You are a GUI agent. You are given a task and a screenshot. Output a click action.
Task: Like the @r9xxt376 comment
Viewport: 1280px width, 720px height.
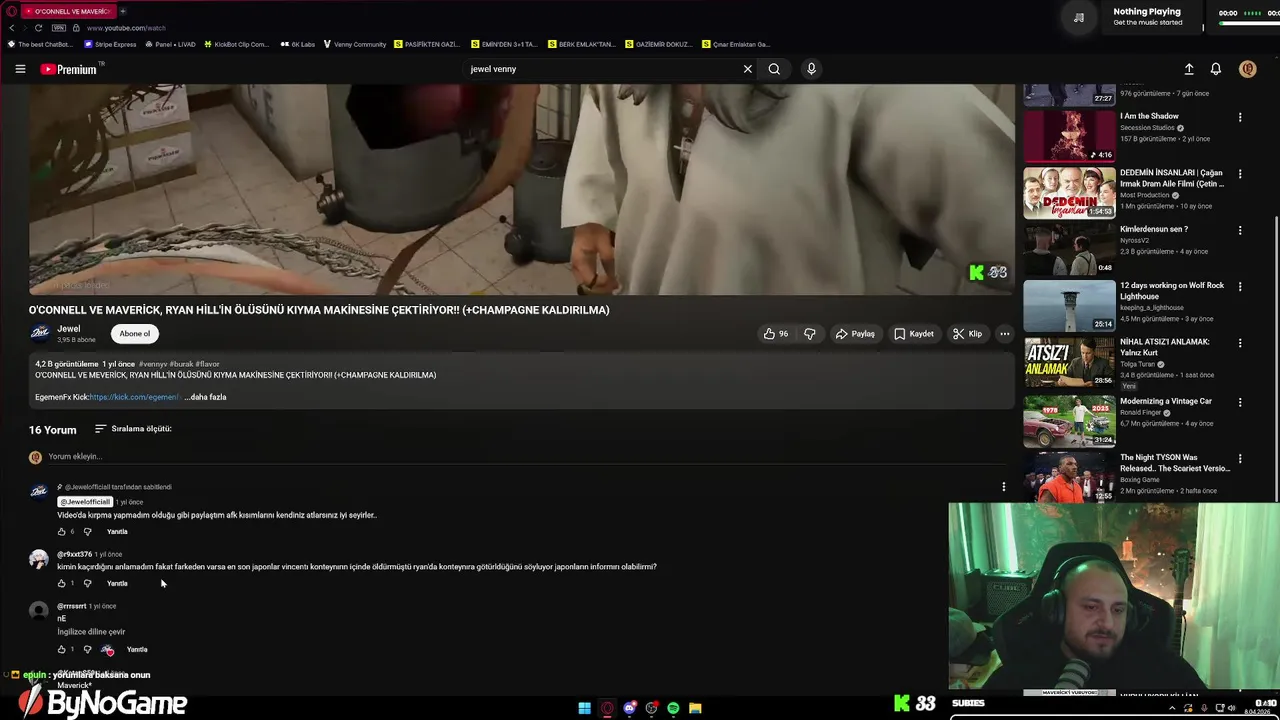coord(61,584)
